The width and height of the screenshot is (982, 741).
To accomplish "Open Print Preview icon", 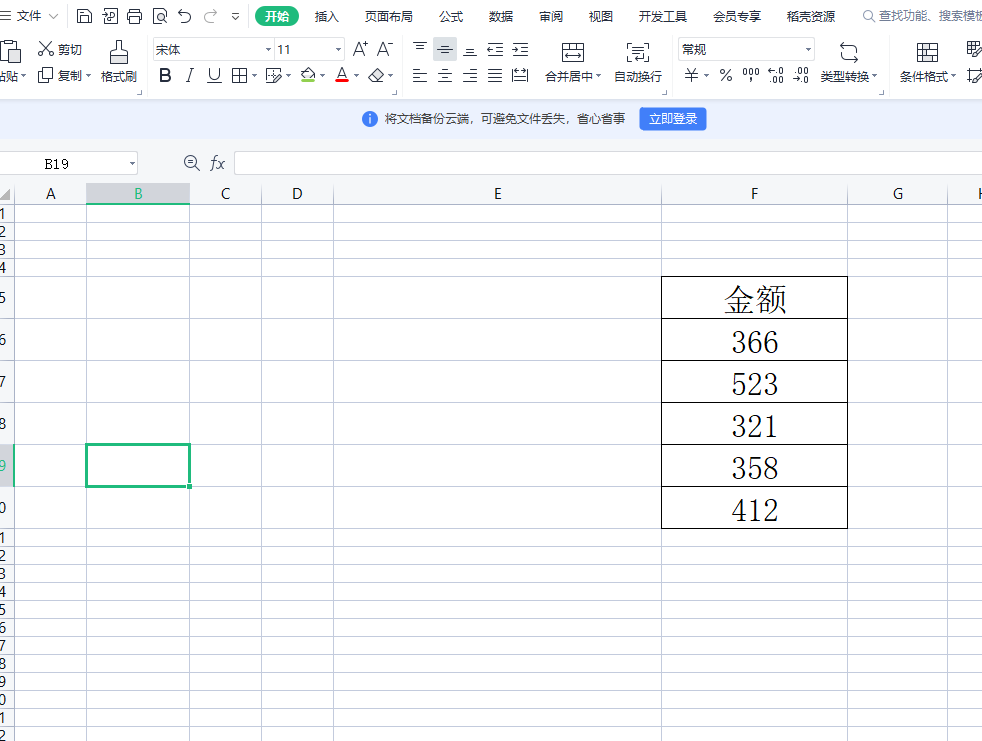I will [160, 16].
